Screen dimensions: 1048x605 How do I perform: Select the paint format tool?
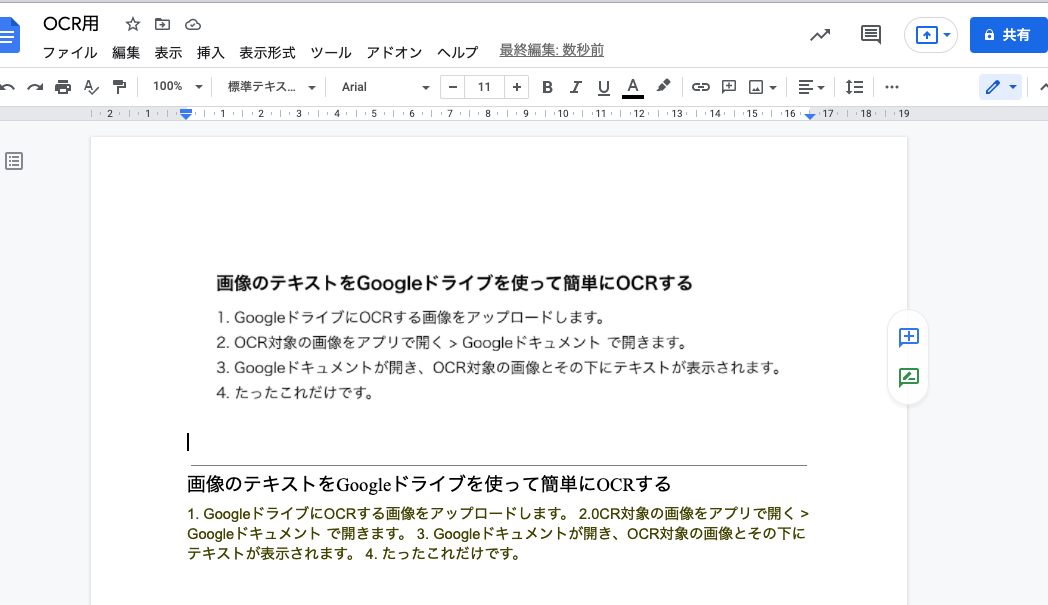tap(119, 87)
